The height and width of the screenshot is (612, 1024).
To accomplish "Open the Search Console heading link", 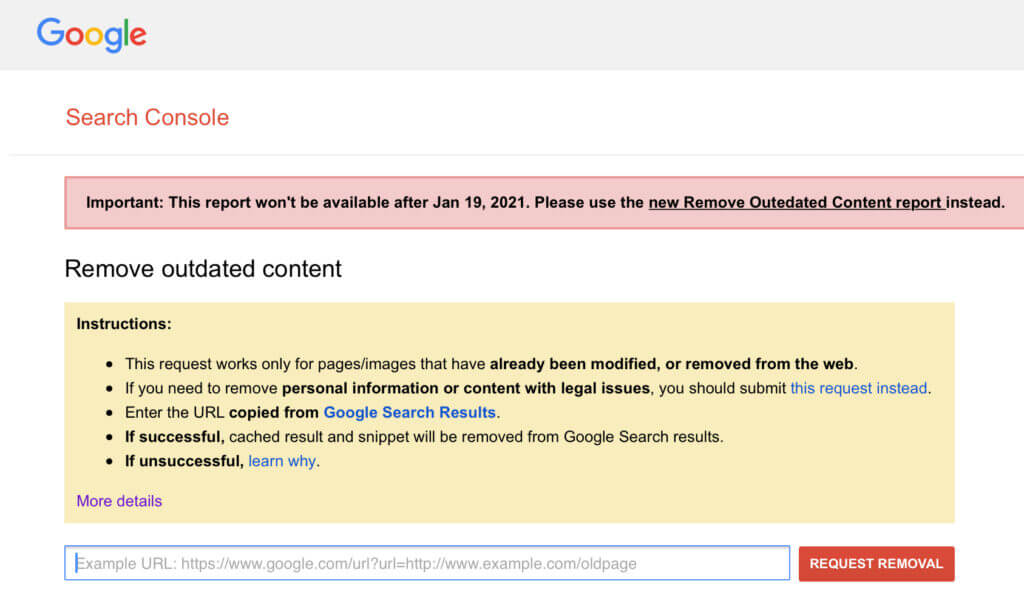I will 147,118.
